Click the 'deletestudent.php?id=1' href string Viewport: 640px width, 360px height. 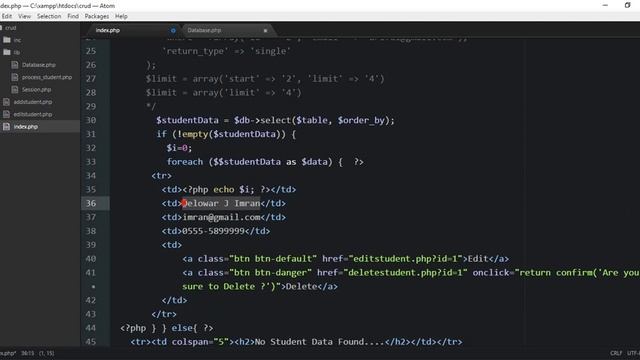pos(405,273)
